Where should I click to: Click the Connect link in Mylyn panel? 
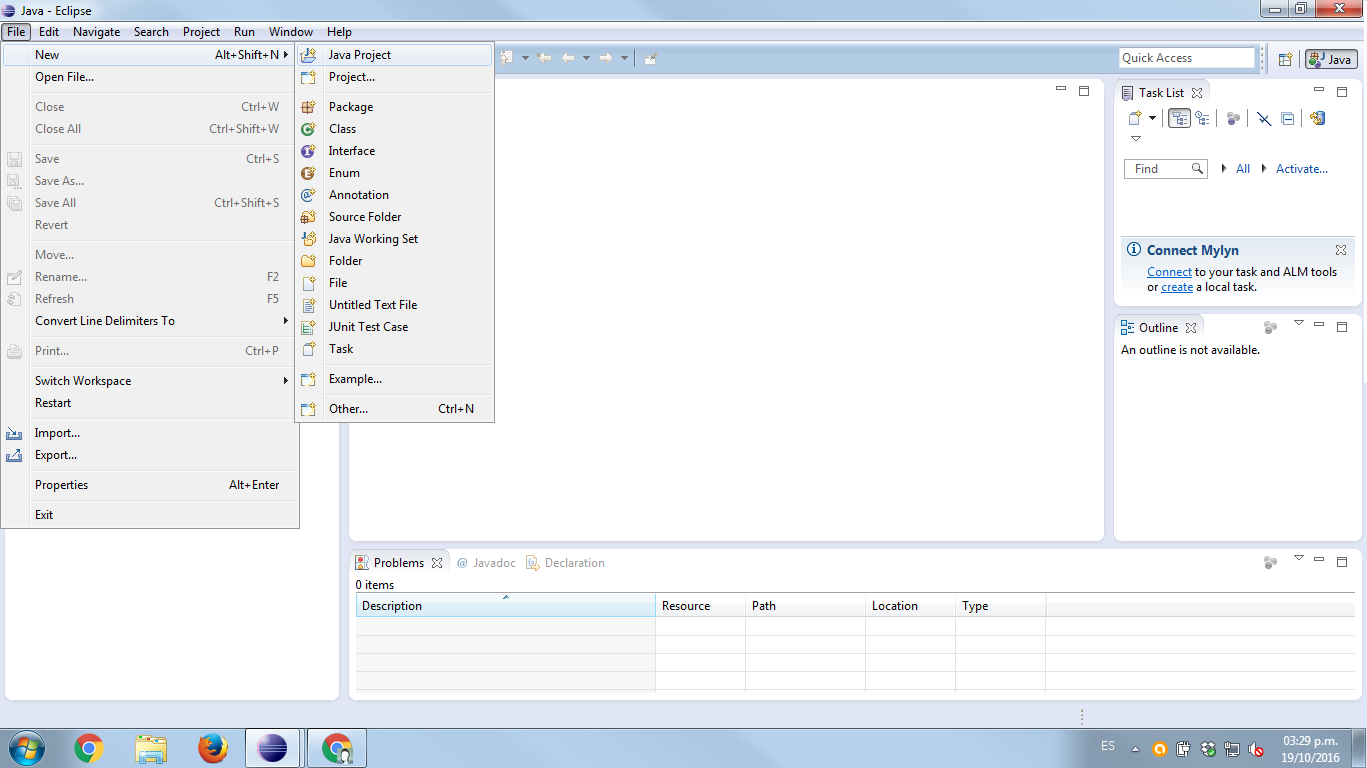1169,272
